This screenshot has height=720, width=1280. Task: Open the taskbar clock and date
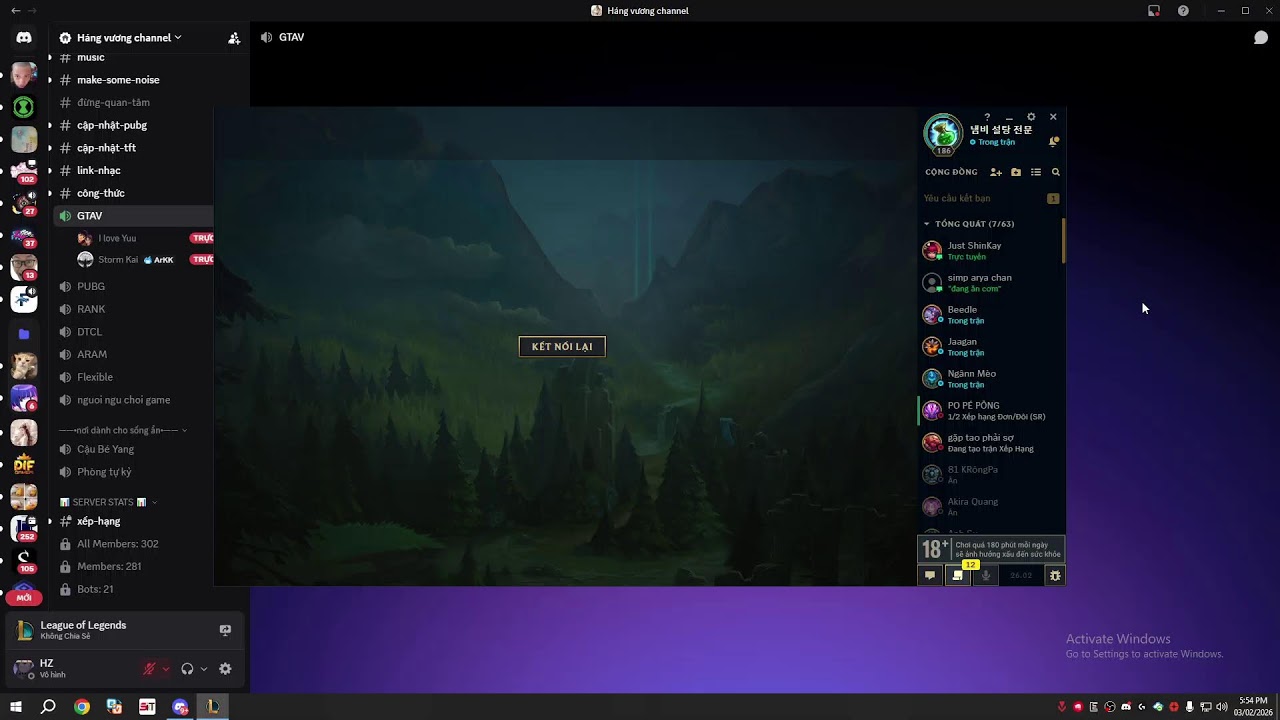coord(1254,706)
